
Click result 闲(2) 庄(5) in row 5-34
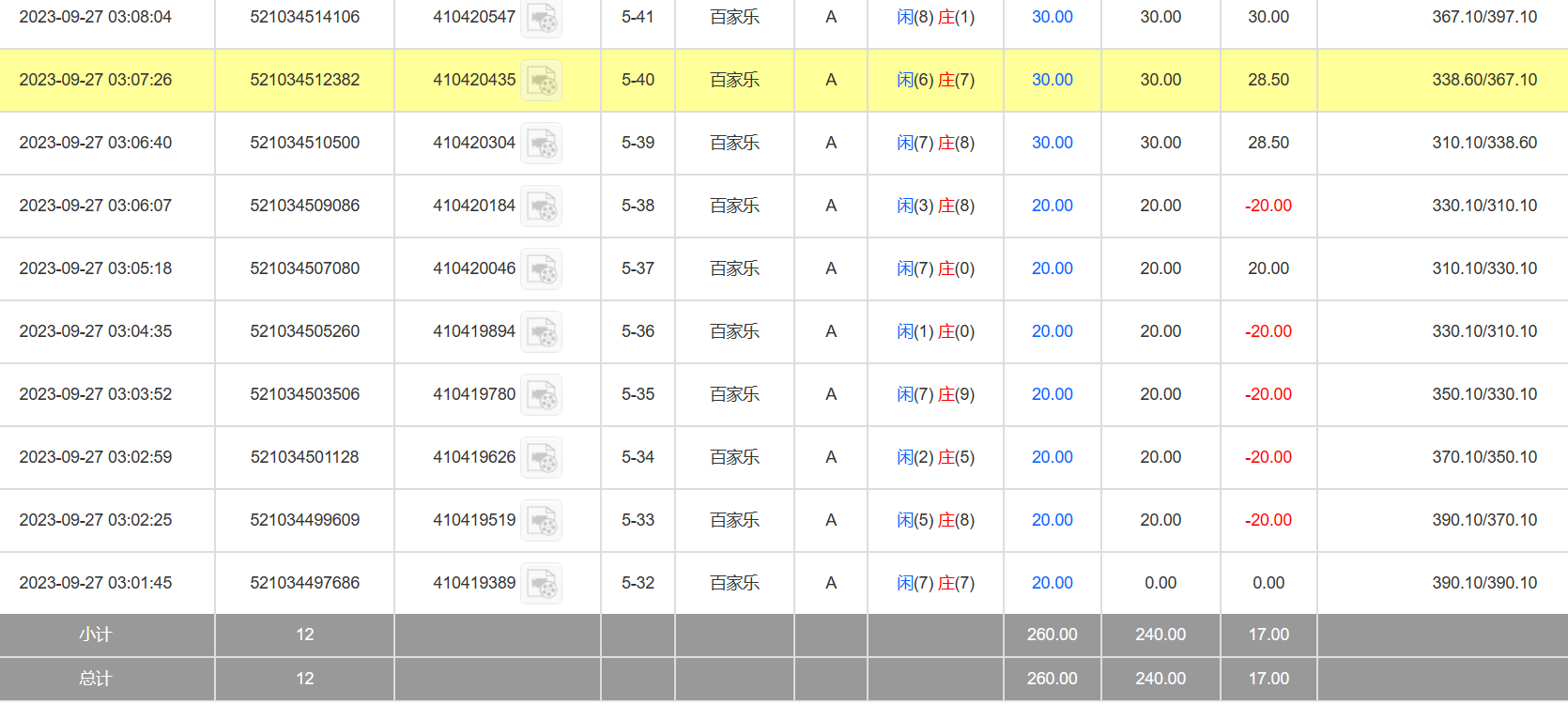935,457
